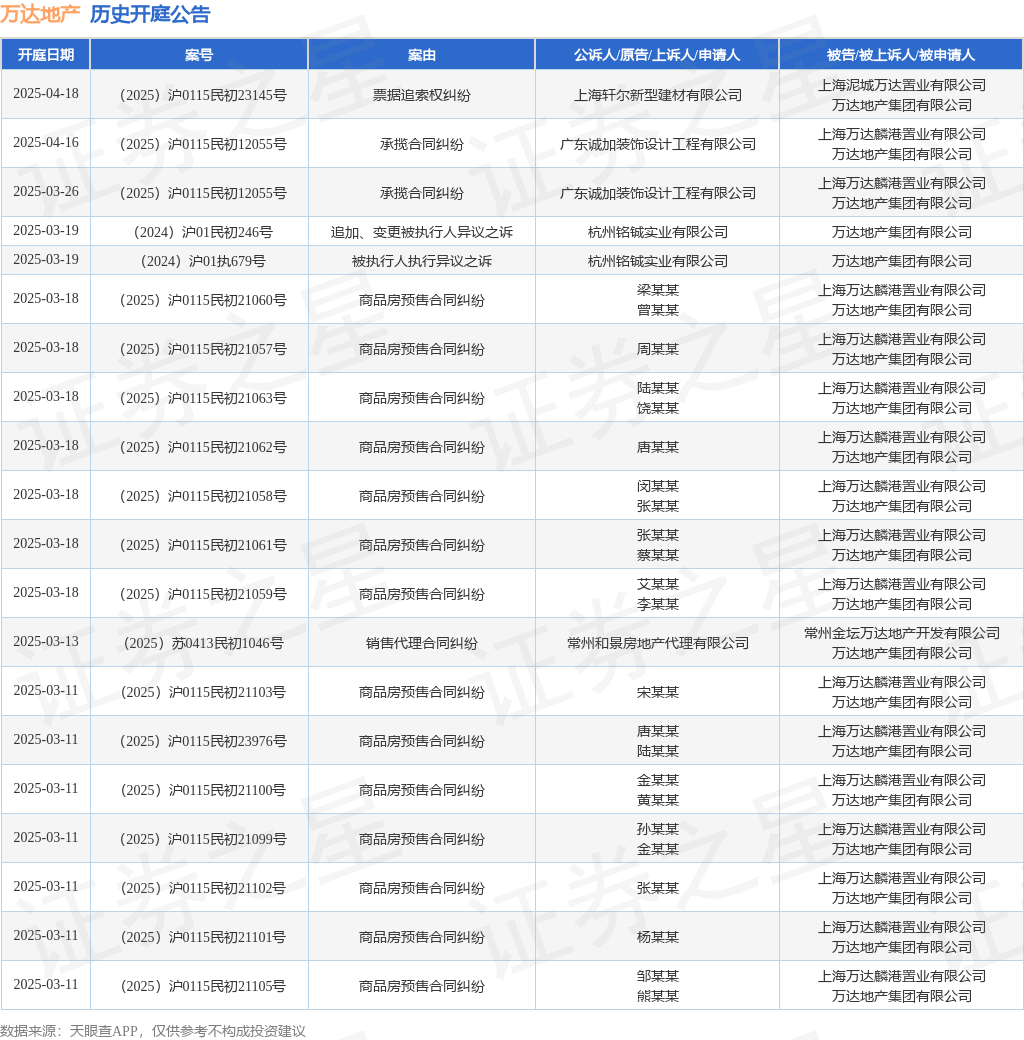
Task: Select case number 沪0115民初23976号
Action: click(203, 742)
